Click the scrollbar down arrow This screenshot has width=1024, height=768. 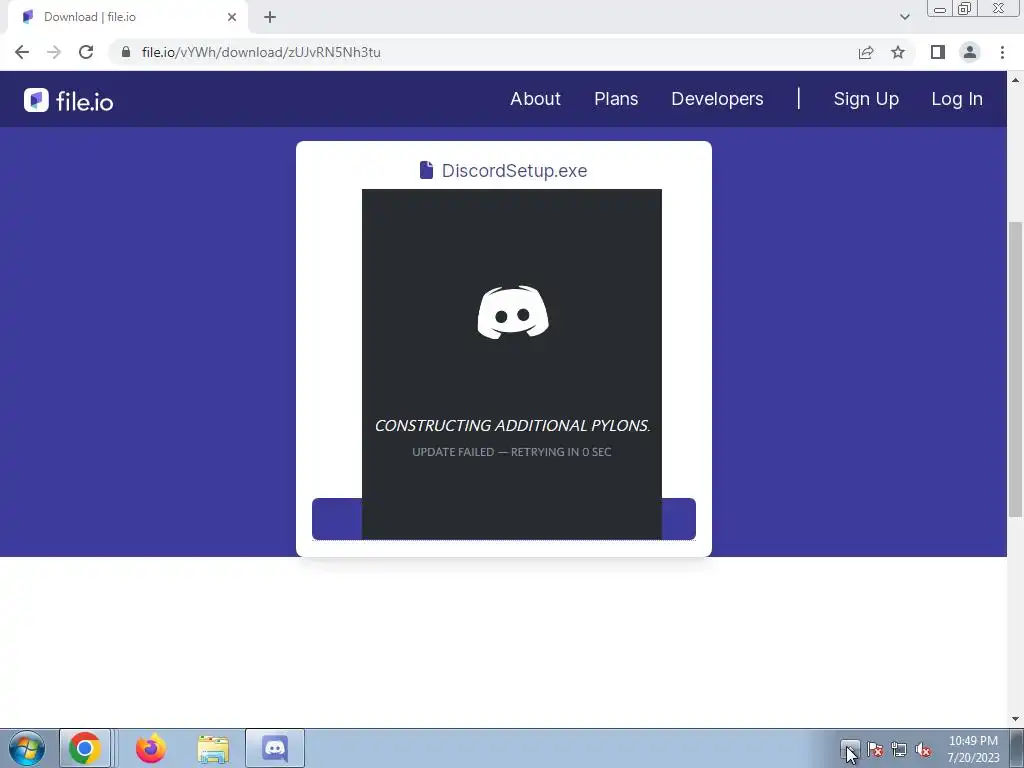(1015, 719)
